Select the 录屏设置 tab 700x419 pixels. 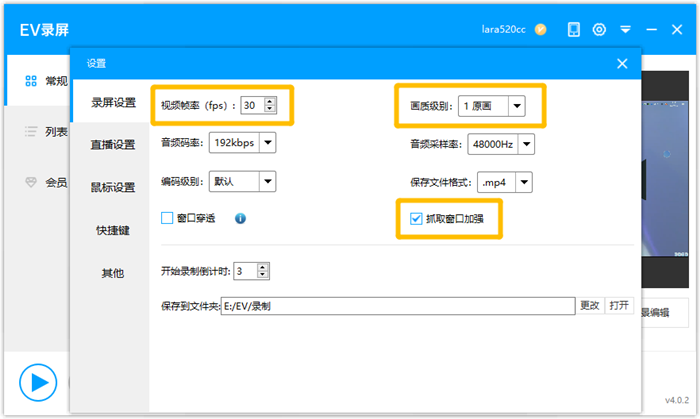pyautogui.click(x=113, y=103)
